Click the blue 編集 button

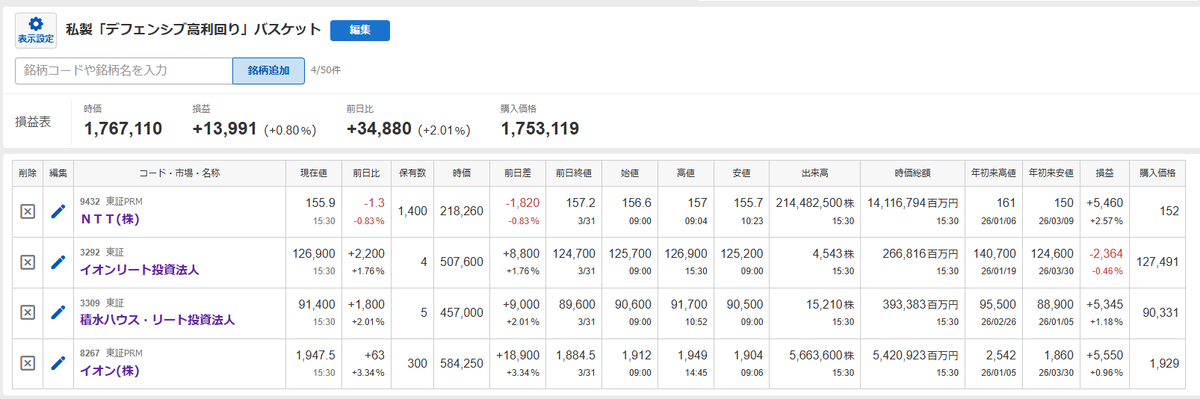tap(360, 31)
